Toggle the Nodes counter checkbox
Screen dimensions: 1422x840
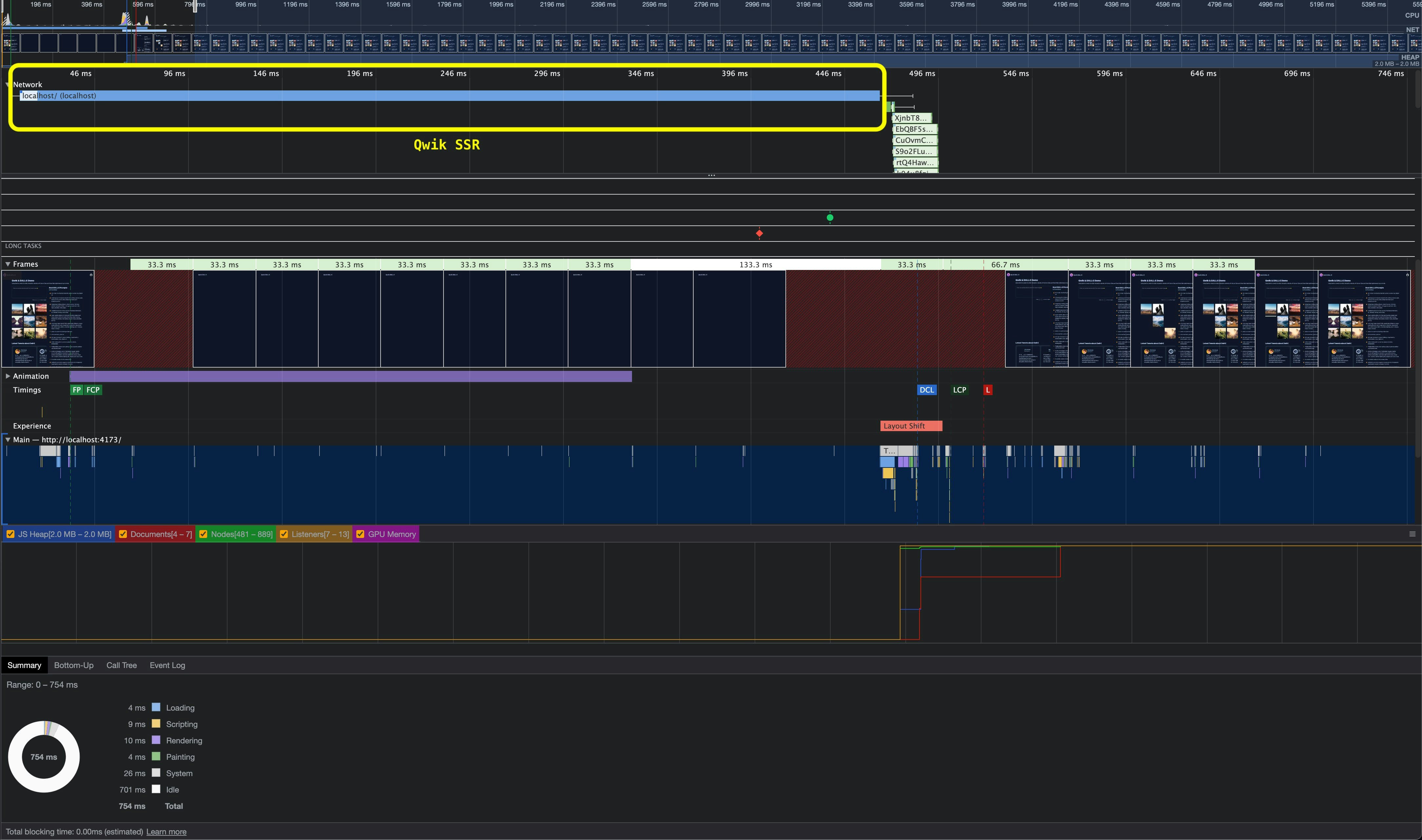coord(203,534)
